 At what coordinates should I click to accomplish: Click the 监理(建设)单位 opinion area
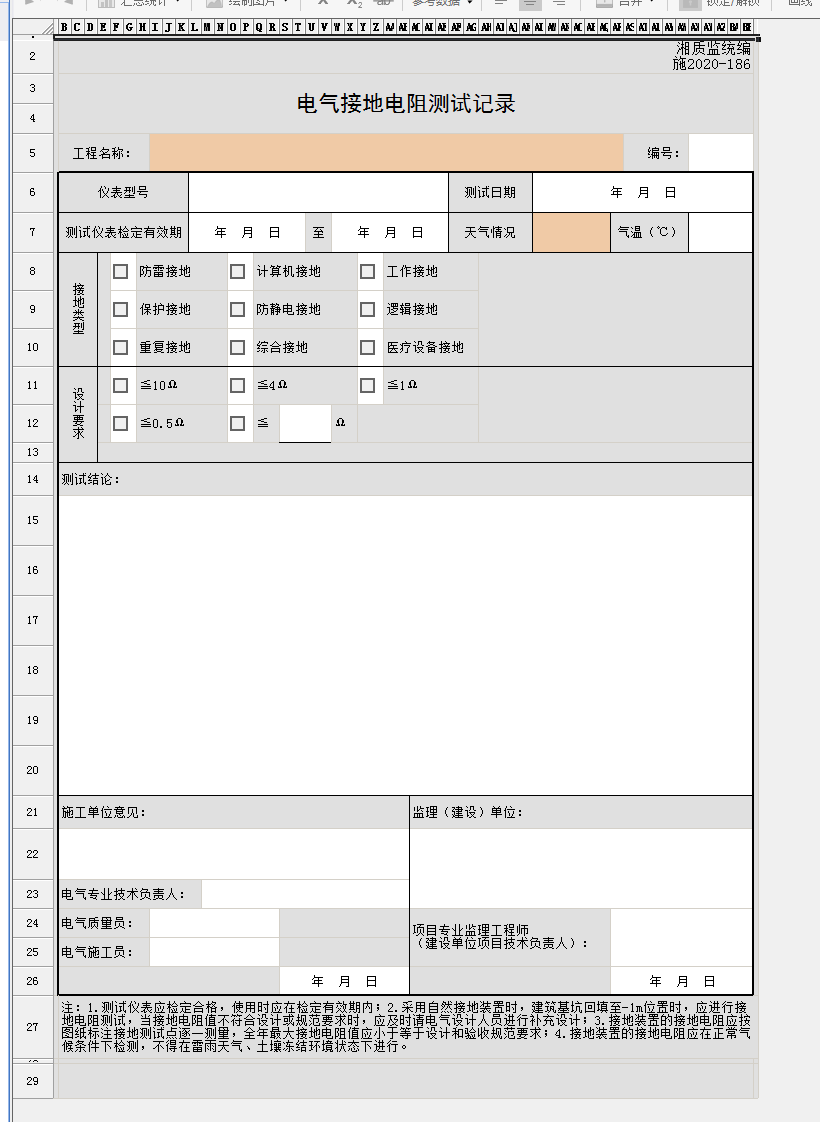click(x=581, y=869)
